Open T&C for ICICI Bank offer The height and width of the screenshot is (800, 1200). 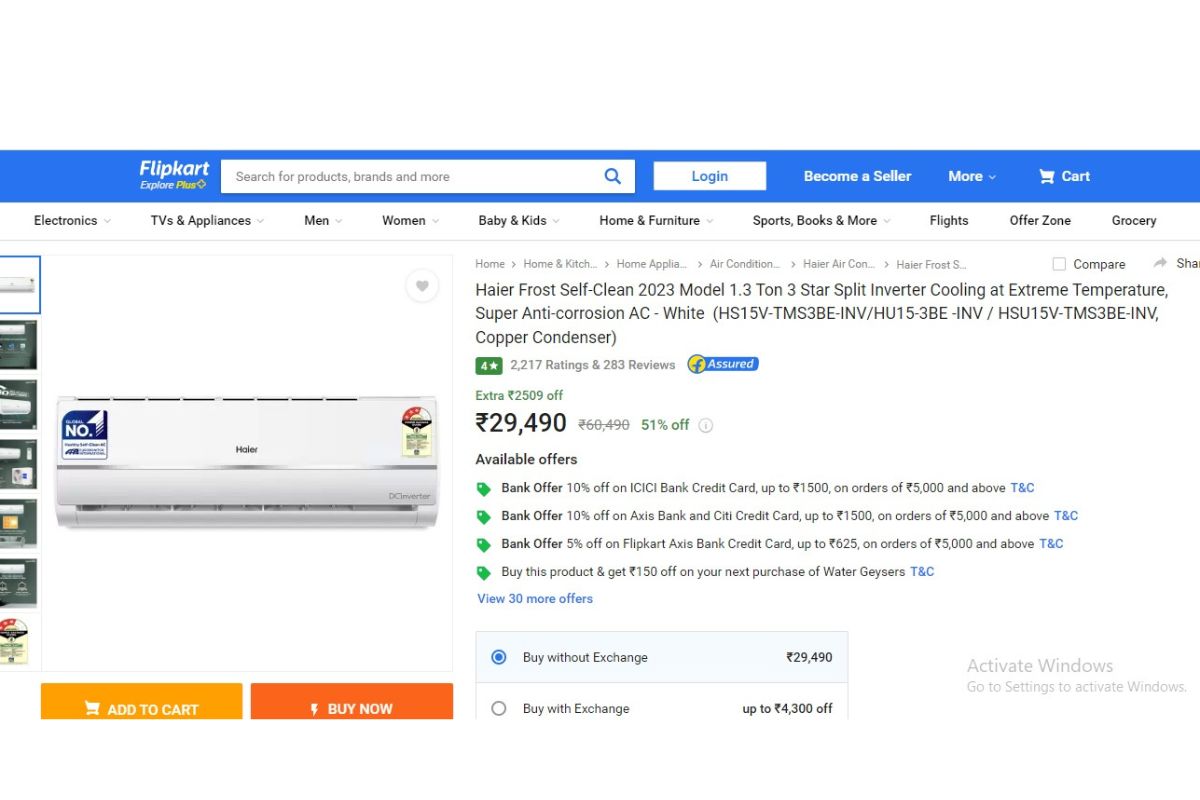[1022, 488]
